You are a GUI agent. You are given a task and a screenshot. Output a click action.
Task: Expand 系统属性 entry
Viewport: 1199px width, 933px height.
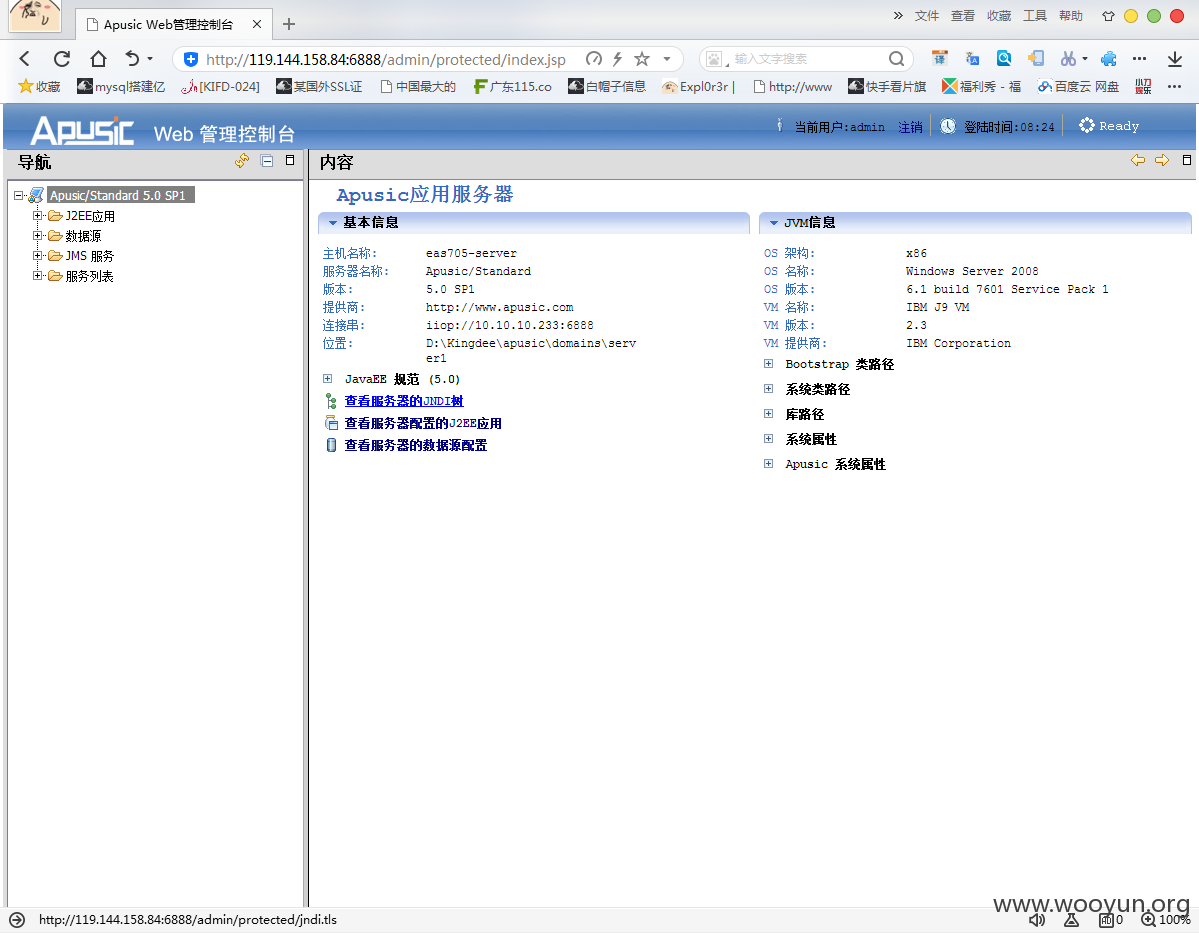768,438
